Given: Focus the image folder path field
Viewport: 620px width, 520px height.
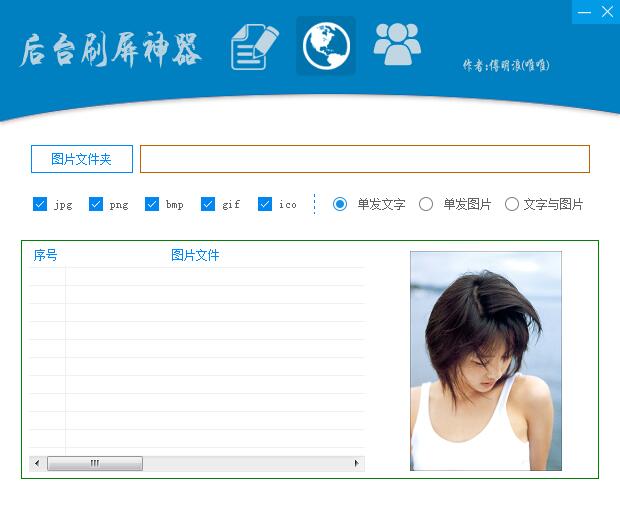Looking at the screenshot, I should pyautogui.click(x=365, y=159).
